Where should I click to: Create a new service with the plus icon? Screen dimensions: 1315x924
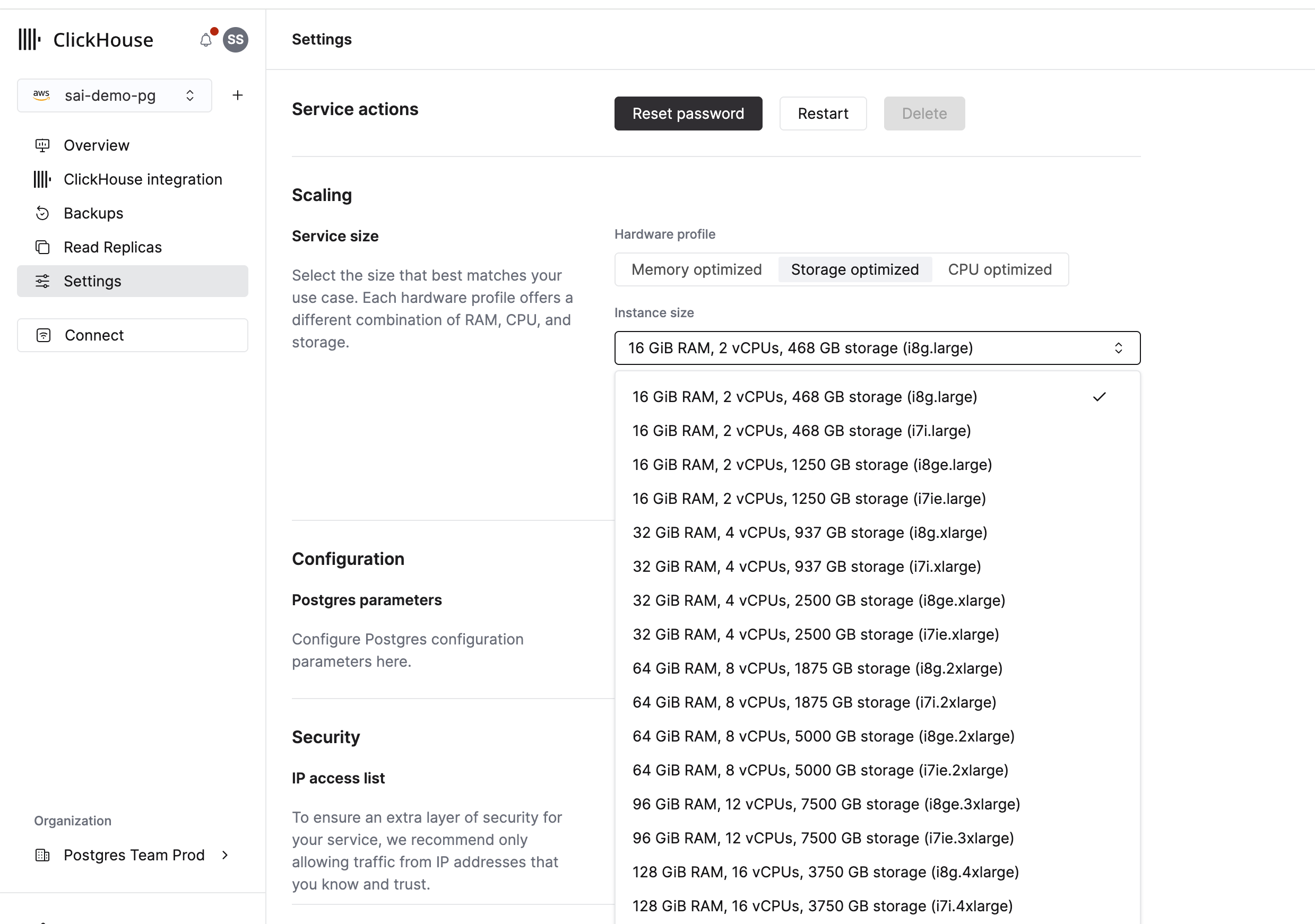pyautogui.click(x=237, y=95)
